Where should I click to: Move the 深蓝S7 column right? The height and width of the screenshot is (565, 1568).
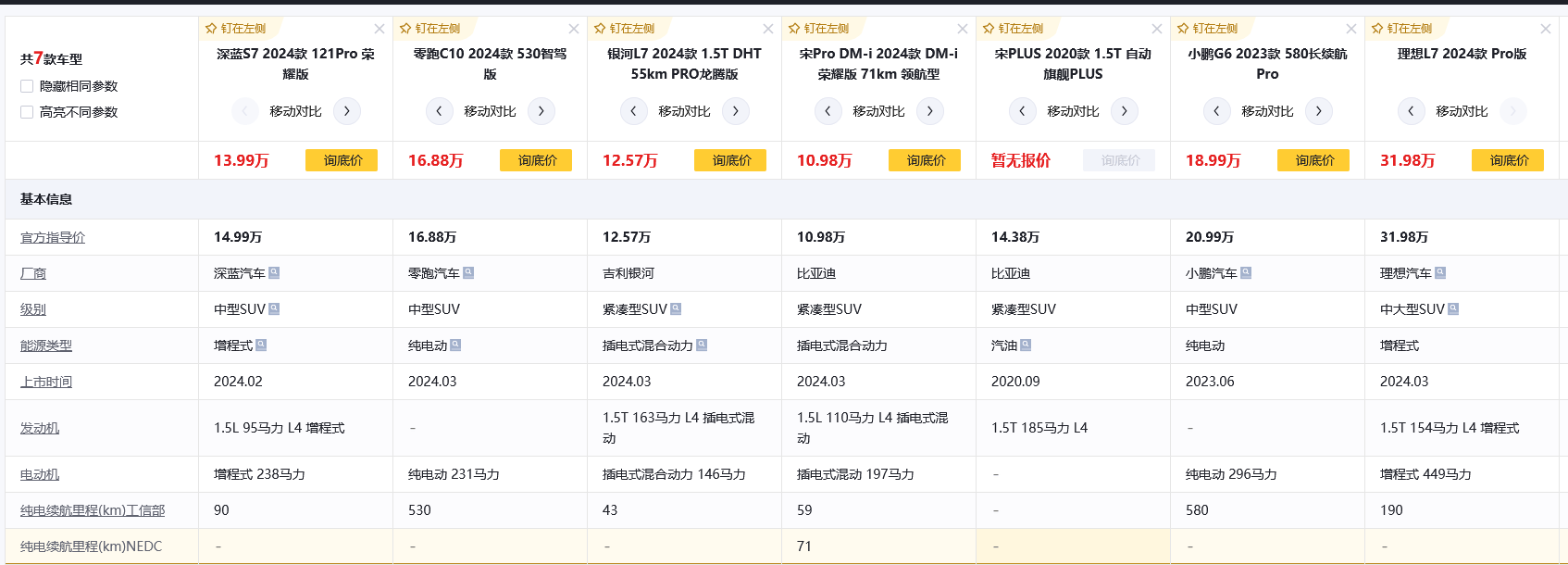347,111
